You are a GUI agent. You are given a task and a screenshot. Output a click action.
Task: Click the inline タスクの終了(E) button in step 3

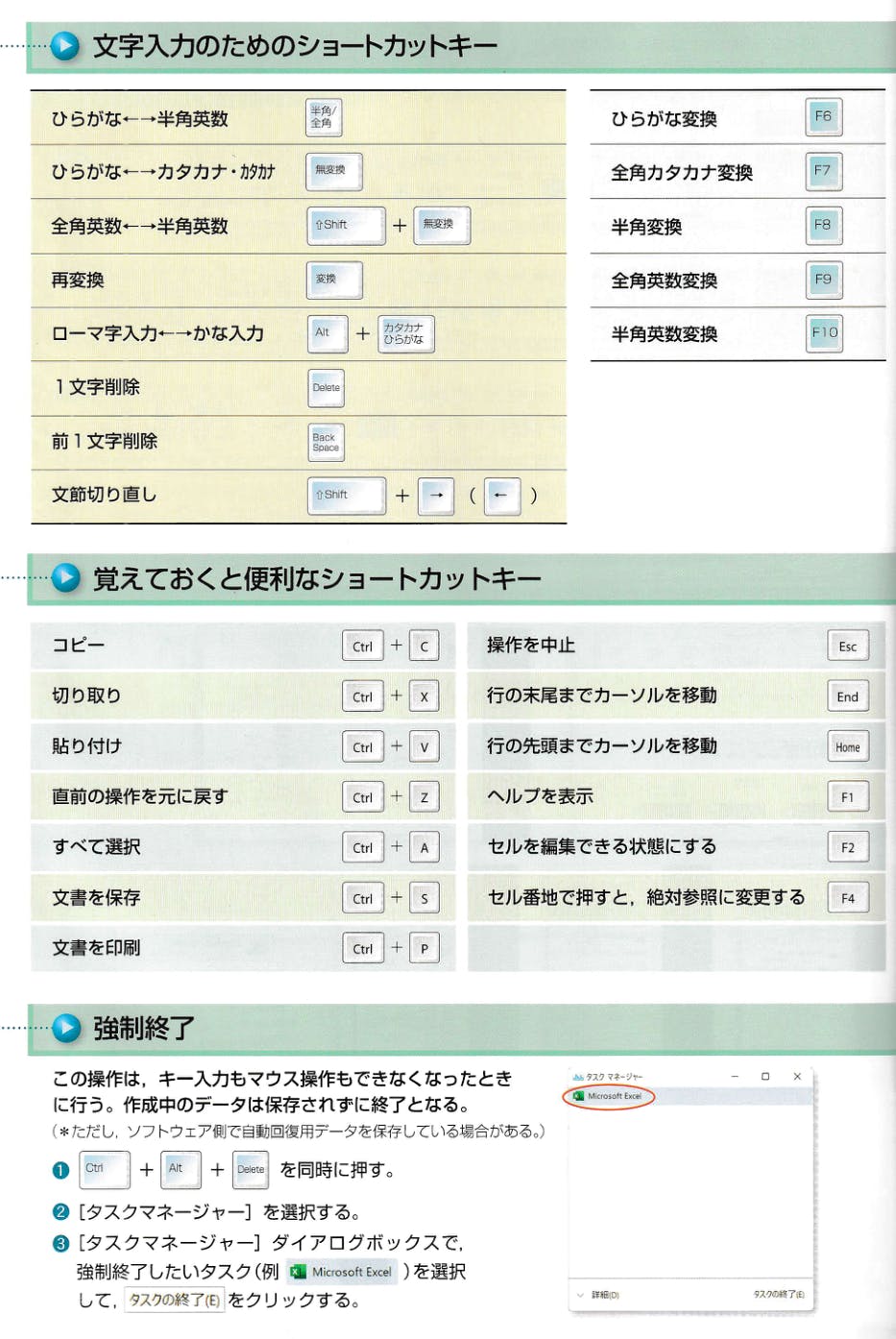coord(175,1300)
